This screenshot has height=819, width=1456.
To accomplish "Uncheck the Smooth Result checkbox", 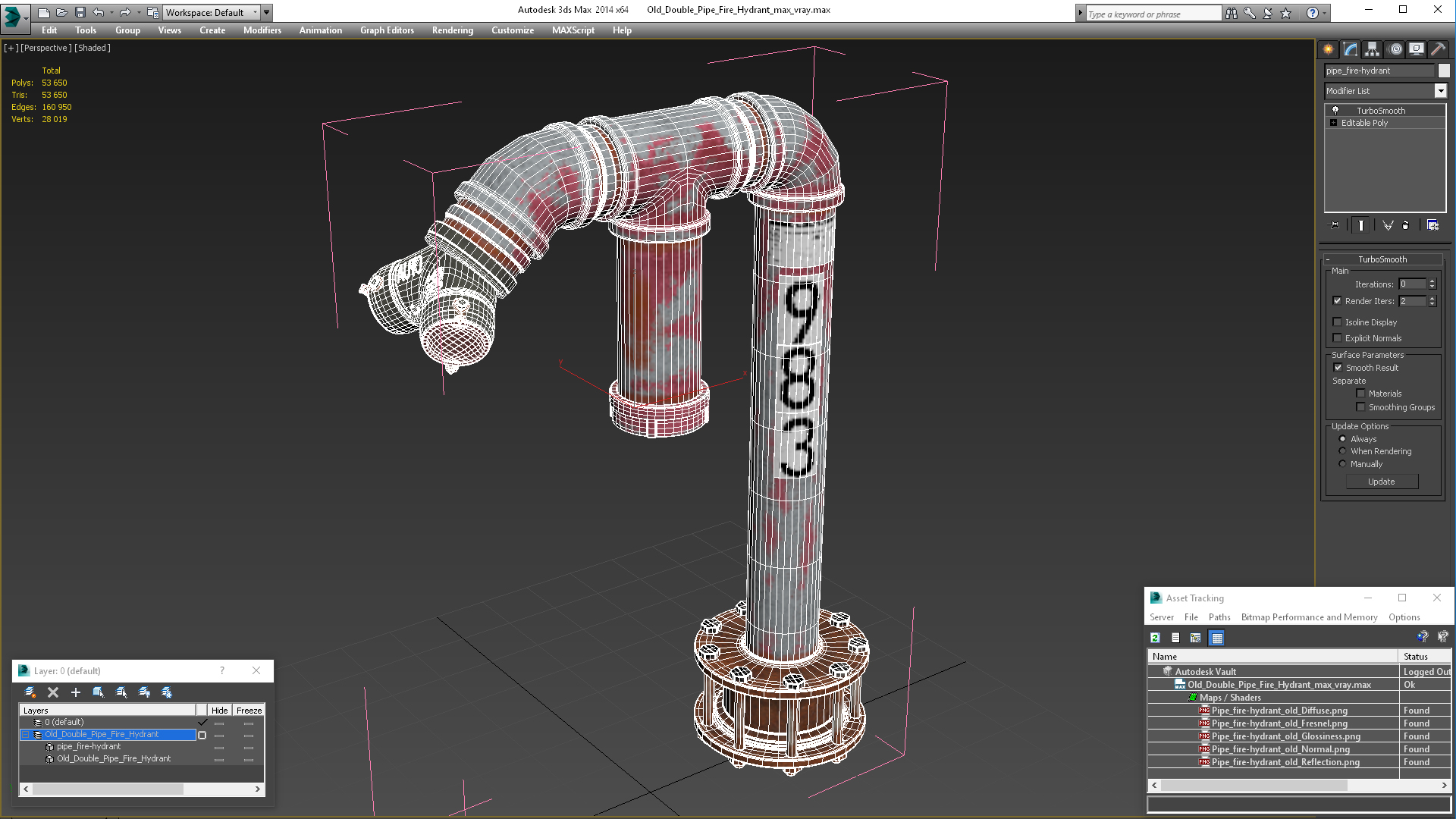I will click(x=1338, y=368).
